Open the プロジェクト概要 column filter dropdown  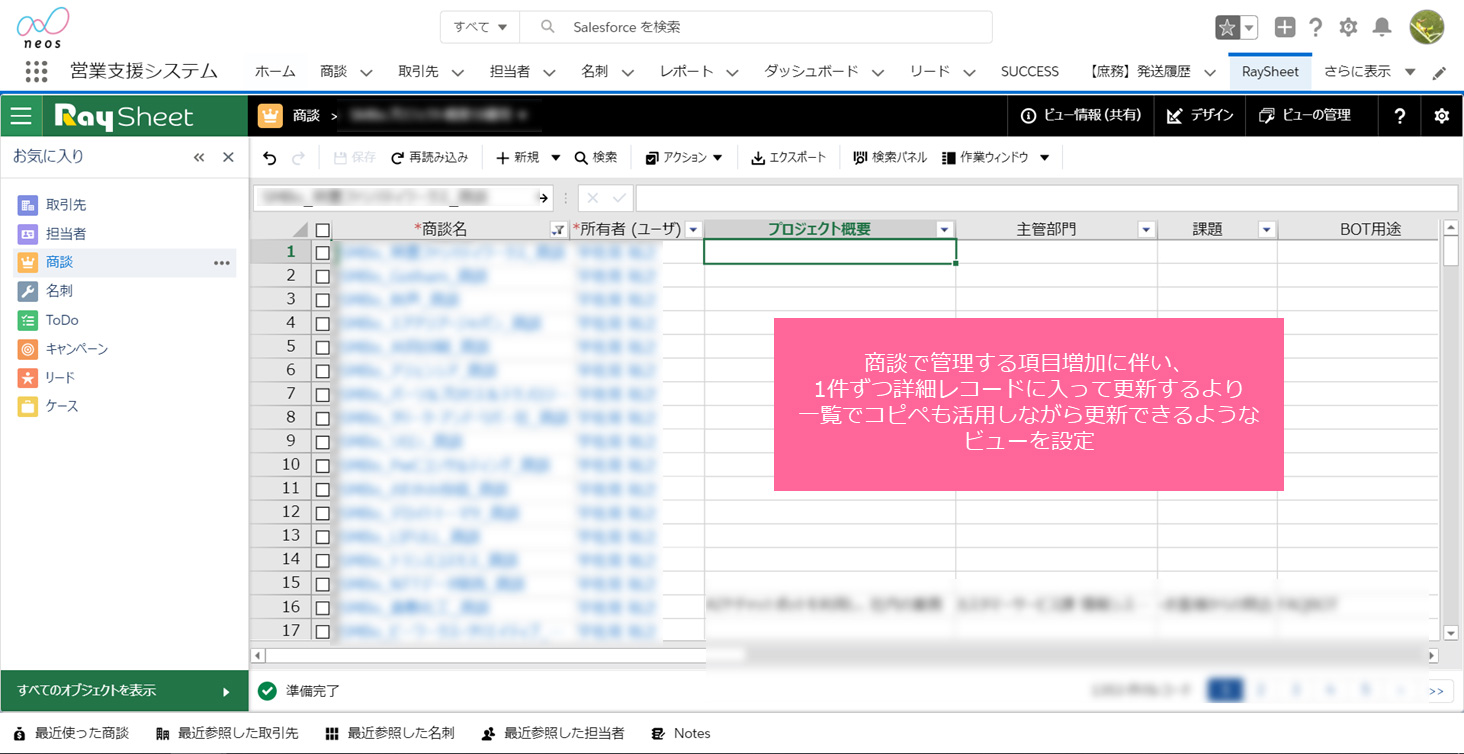tap(944, 230)
